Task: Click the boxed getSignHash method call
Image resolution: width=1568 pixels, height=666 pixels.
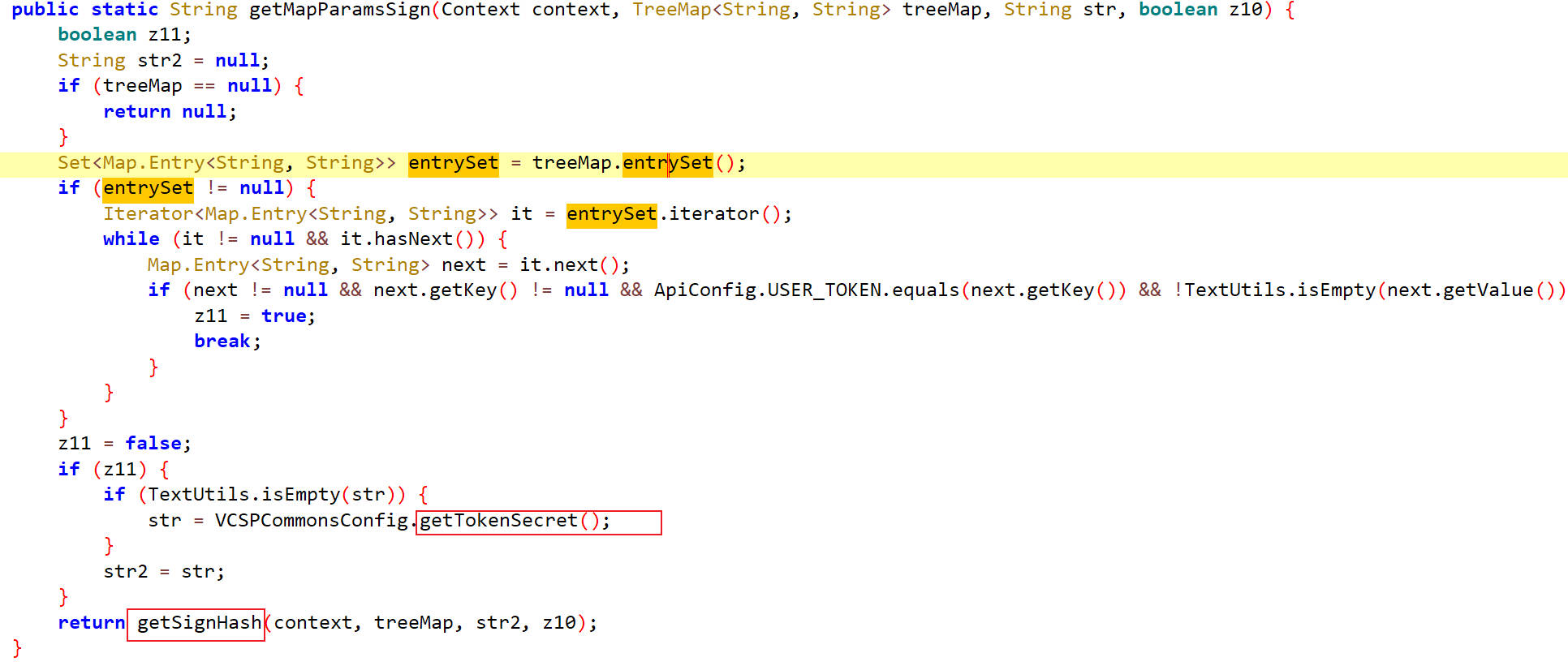Action: (199, 623)
